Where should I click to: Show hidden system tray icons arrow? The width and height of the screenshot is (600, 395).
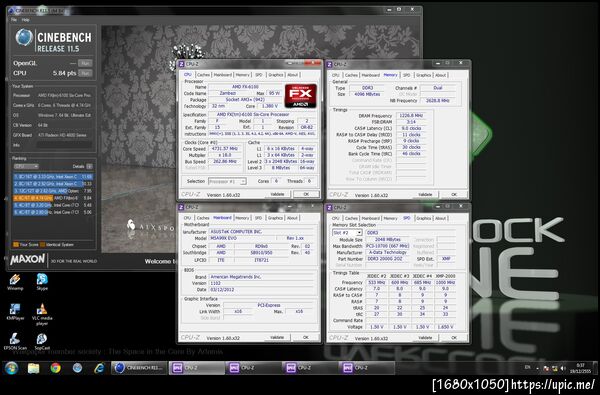click(537, 368)
